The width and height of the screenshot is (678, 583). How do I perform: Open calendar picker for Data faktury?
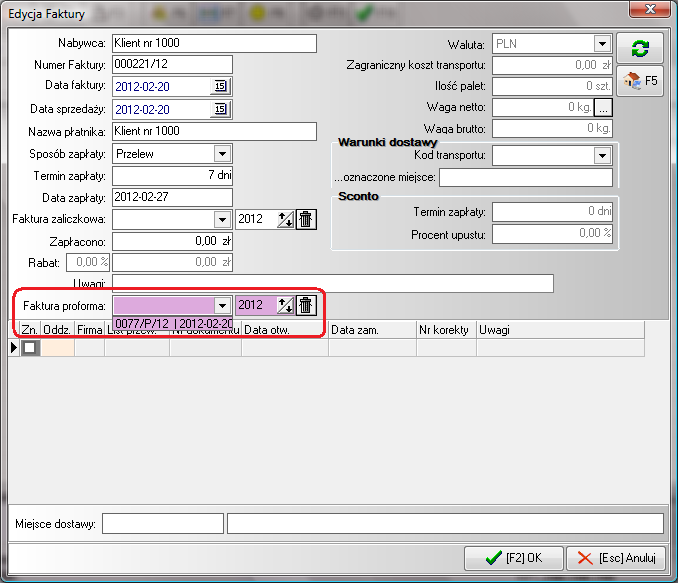tap(221, 87)
